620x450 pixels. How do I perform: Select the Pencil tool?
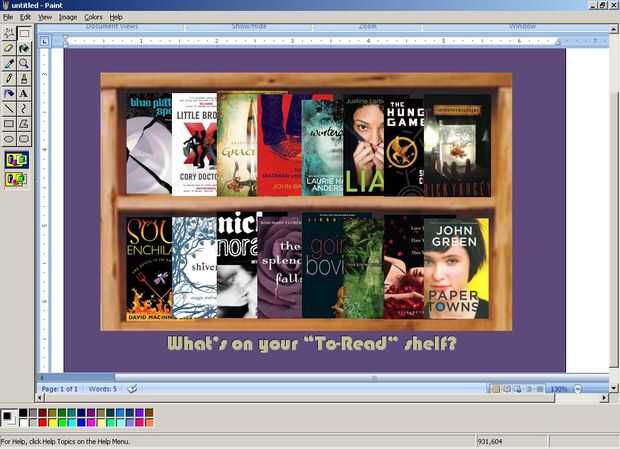9,78
